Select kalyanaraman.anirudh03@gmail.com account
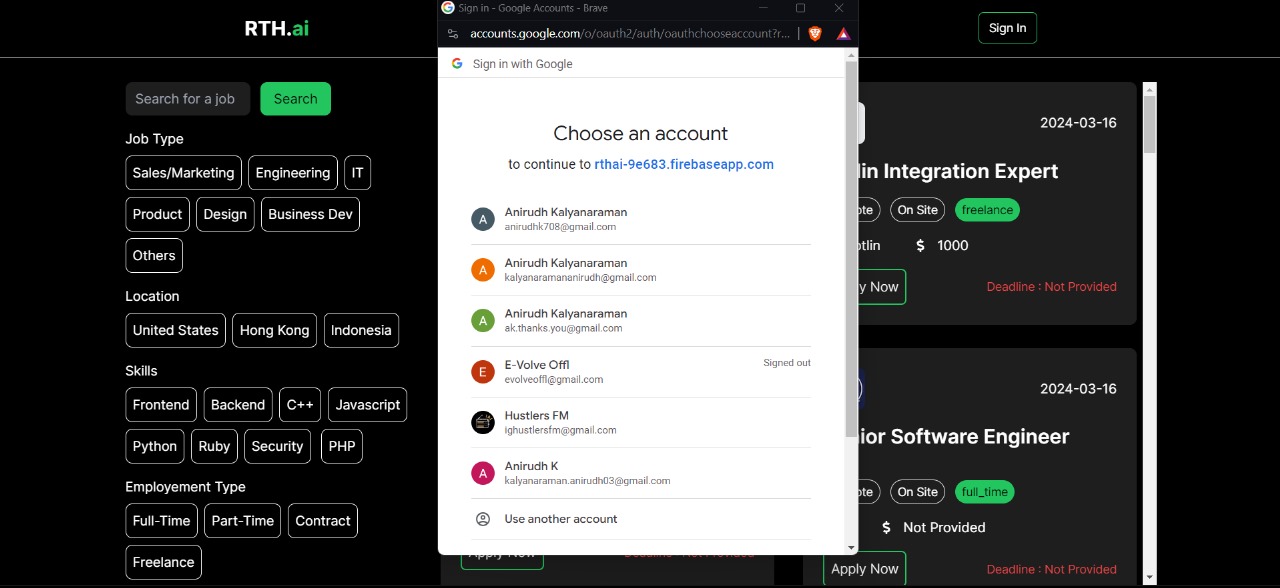The image size is (1280, 588). tap(641, 473)
